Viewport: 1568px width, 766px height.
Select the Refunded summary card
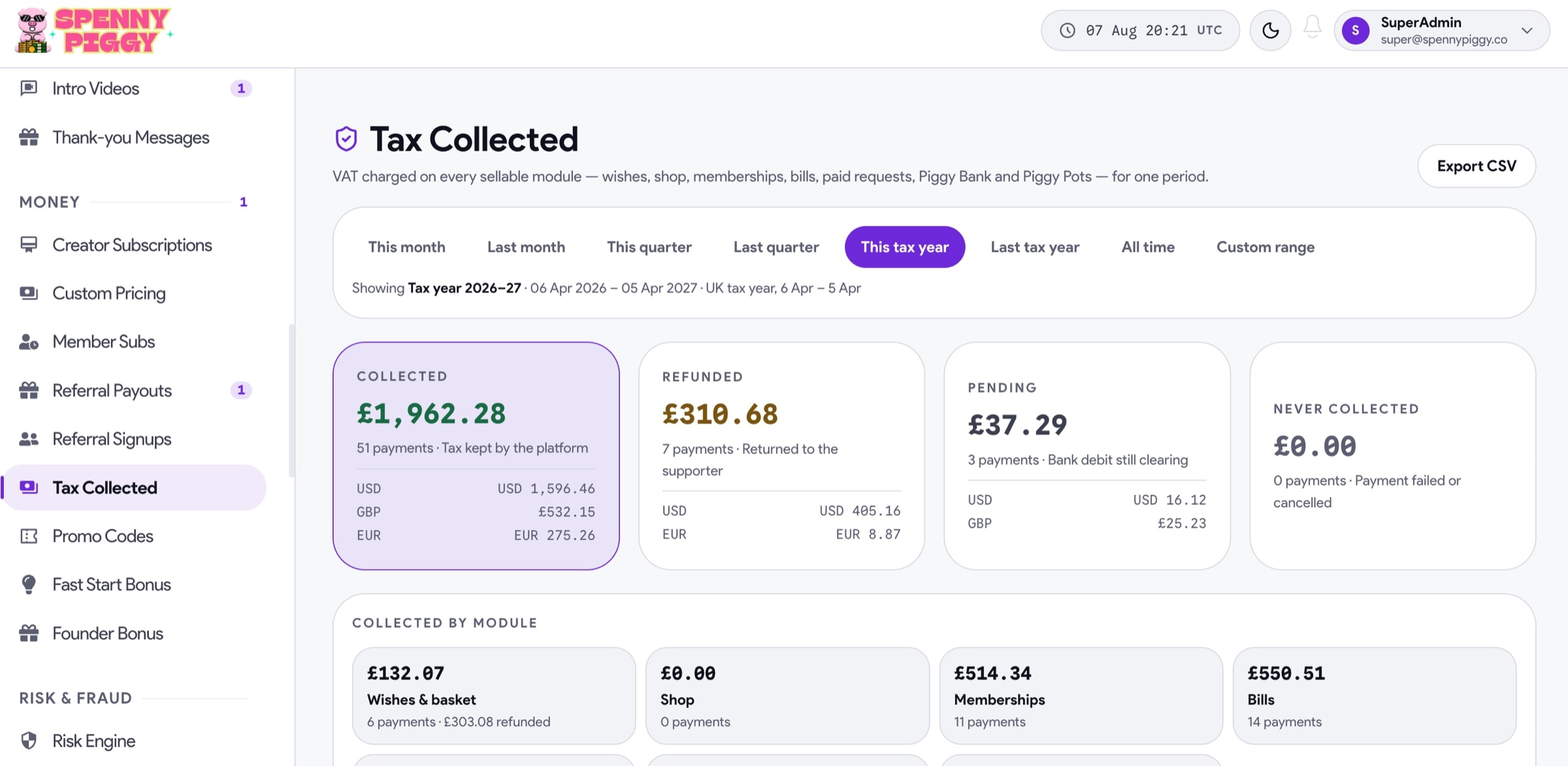click(x=781, y=456)
